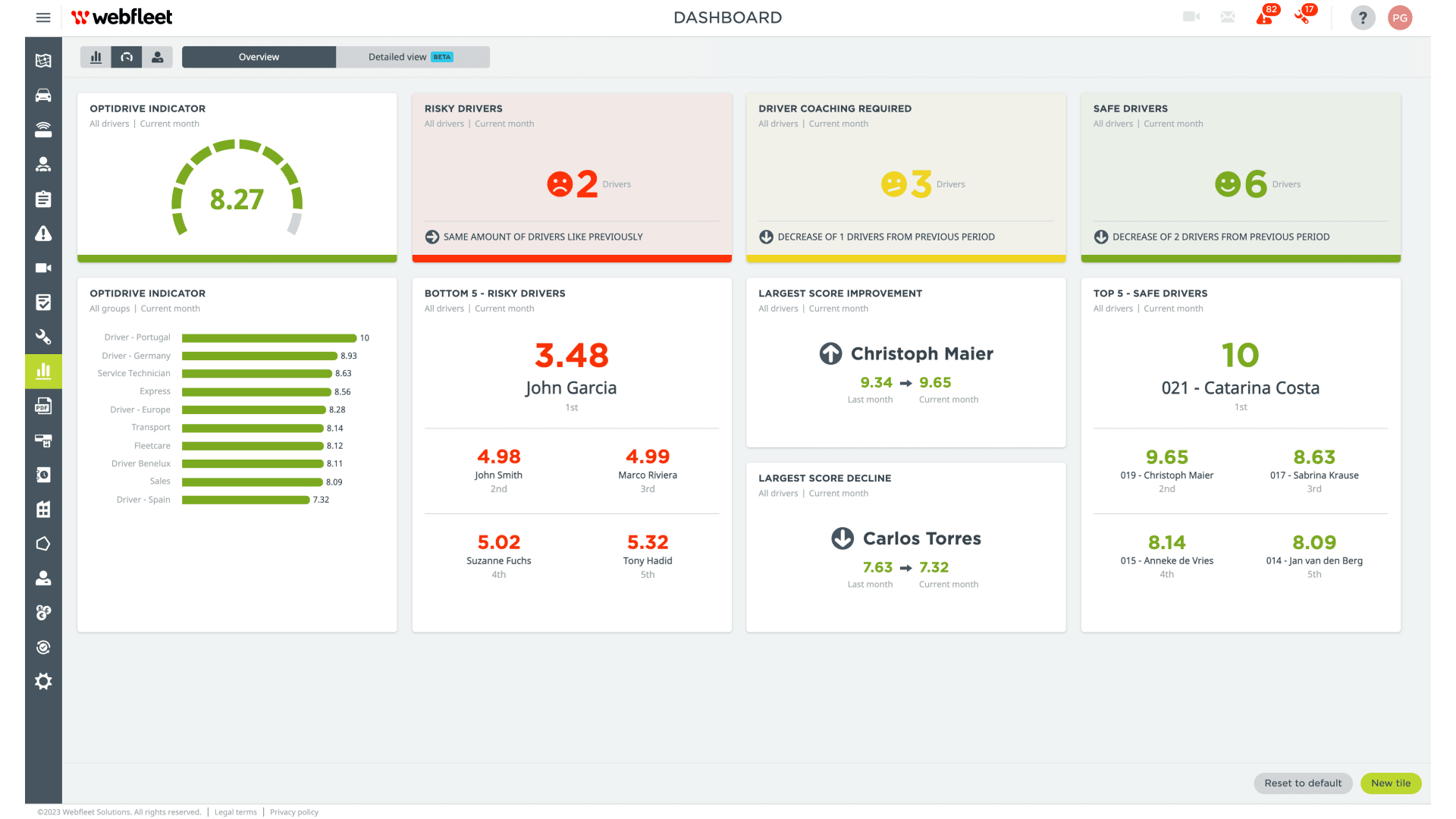Open the wrench maintenance icon in the sidebar
1456x819 pixels.
click(43, 337)
